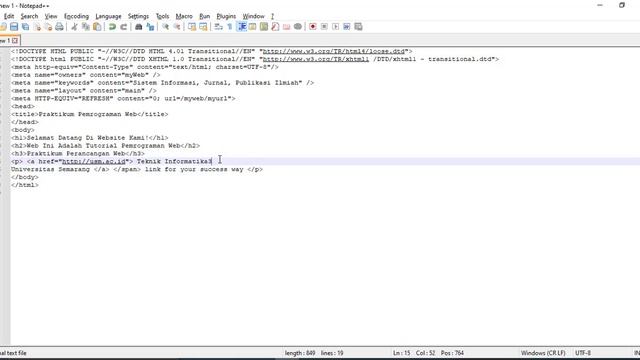The width and height of the screenshot is (640, 360).
Task: Start macro recording with the red dot
Action: pyautogui.click(x=313, y=27)
